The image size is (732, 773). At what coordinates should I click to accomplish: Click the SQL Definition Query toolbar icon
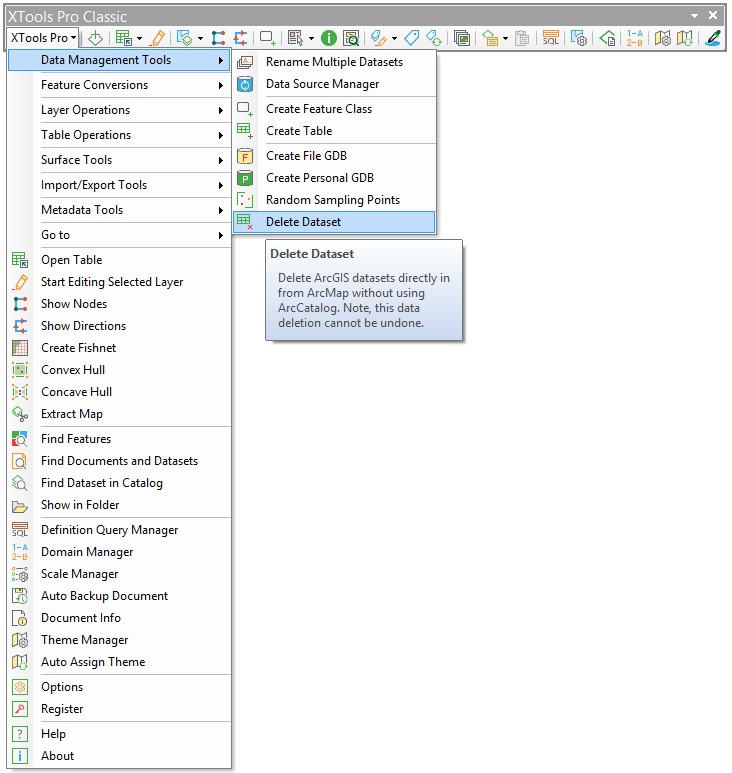point(551,38)
